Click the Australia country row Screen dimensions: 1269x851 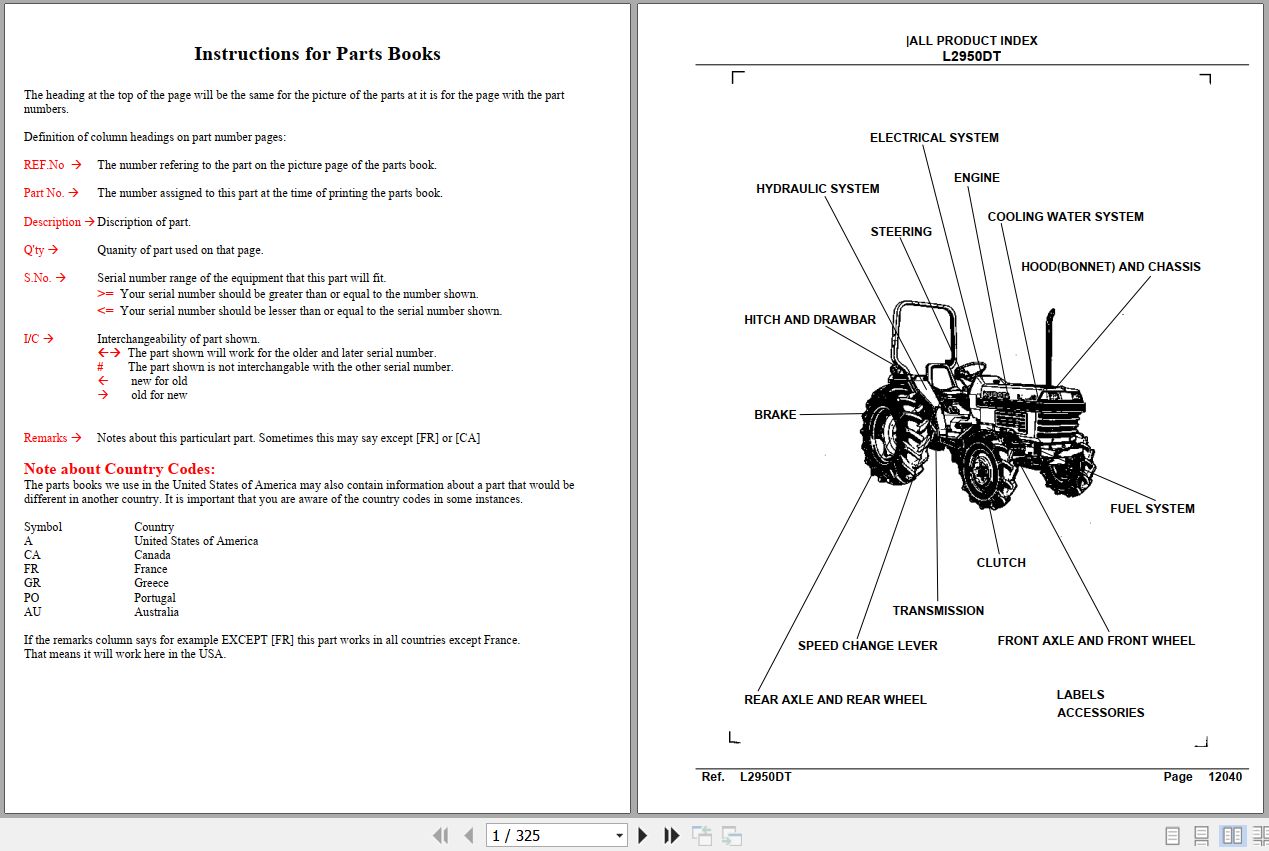102,612
